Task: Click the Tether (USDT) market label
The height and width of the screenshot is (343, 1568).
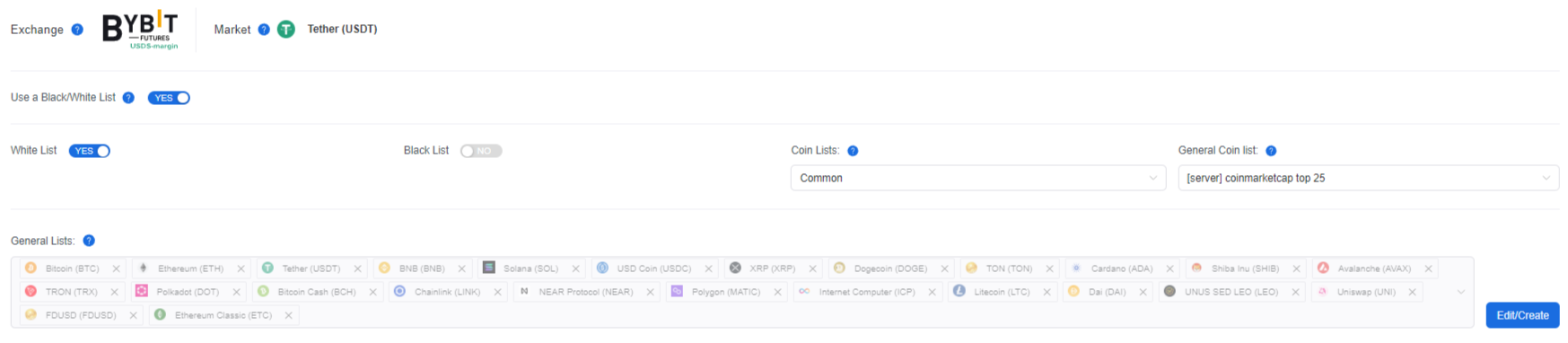Action: [x=342, y=30]
